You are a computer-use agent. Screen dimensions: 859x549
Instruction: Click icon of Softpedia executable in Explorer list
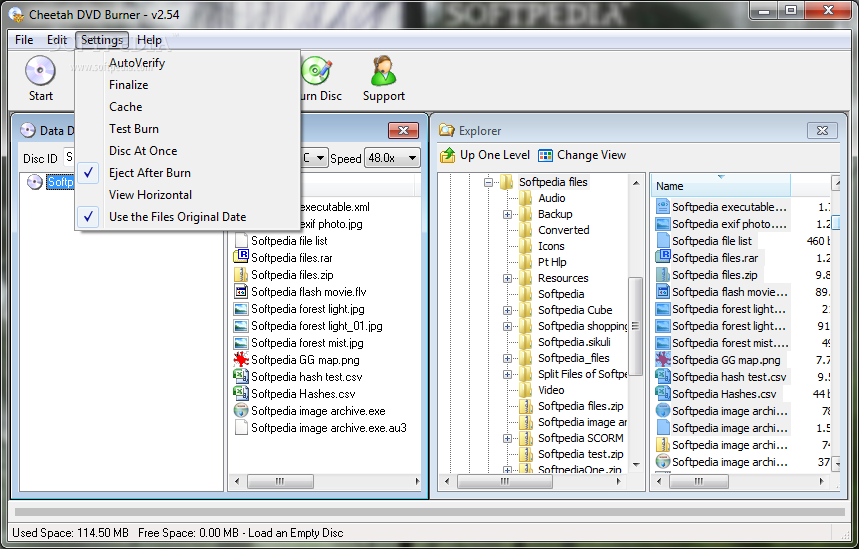coord(663,207)
